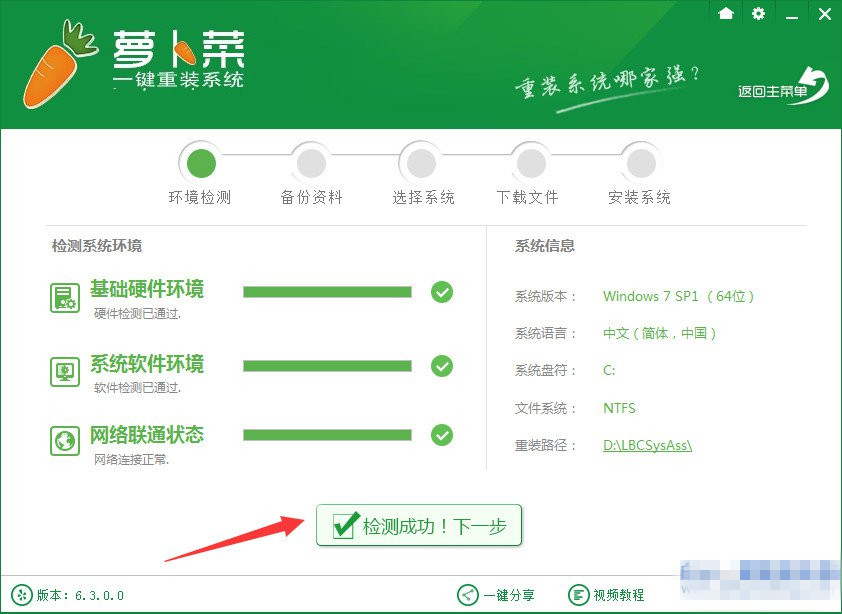Click the 网络联通状态 heading
The image size is (842, 614).
tap(147, 435)
